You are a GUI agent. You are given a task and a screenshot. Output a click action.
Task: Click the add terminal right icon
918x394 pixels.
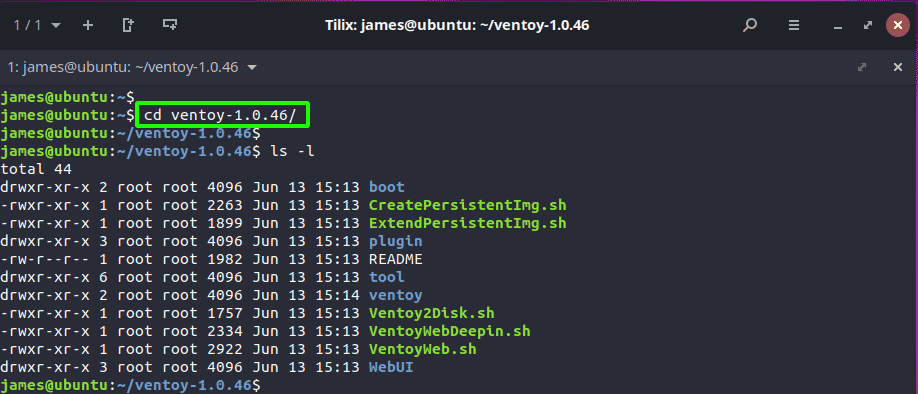128,25
